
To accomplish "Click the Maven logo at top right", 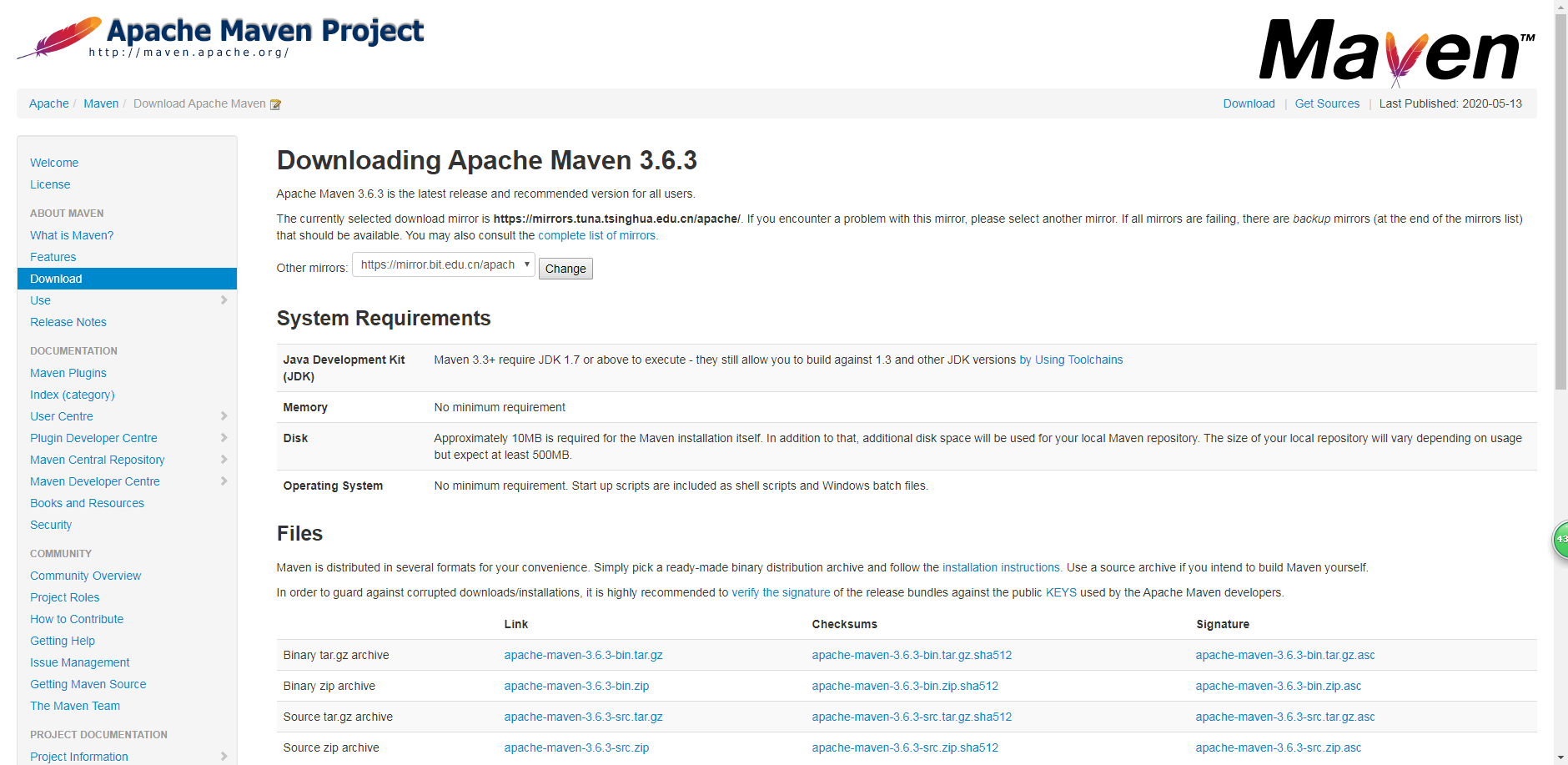I will tap(1397, 53).
